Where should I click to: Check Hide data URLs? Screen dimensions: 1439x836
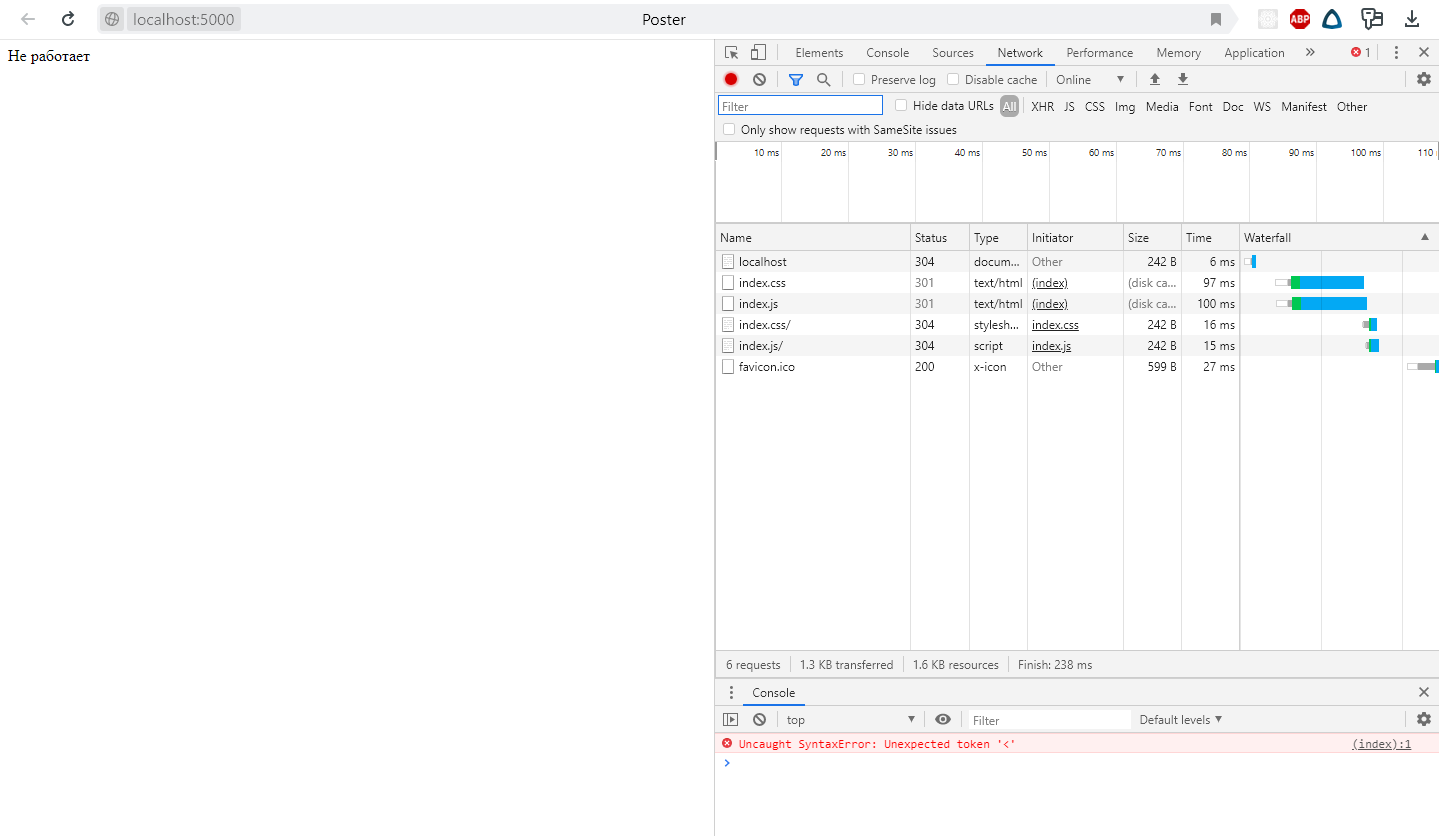click(901, 105)
